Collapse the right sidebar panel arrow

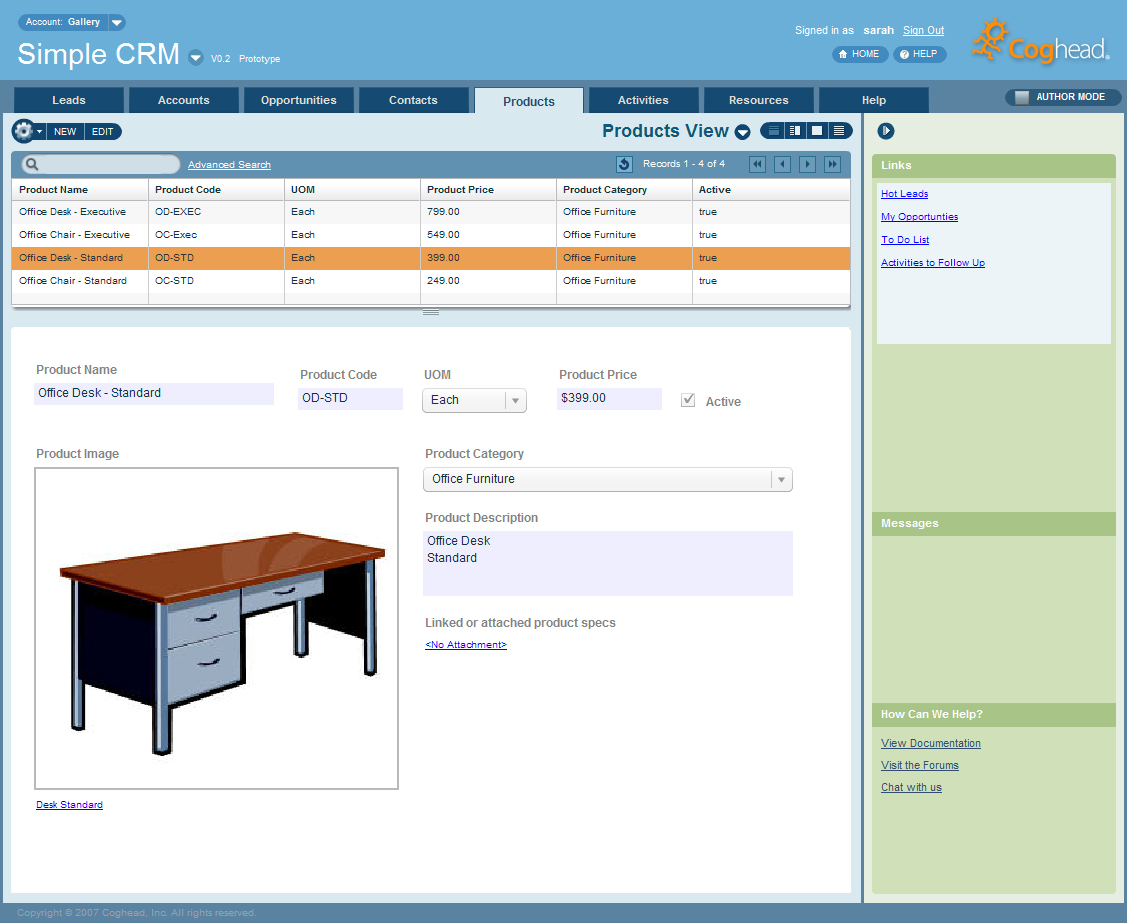(885, 131)
